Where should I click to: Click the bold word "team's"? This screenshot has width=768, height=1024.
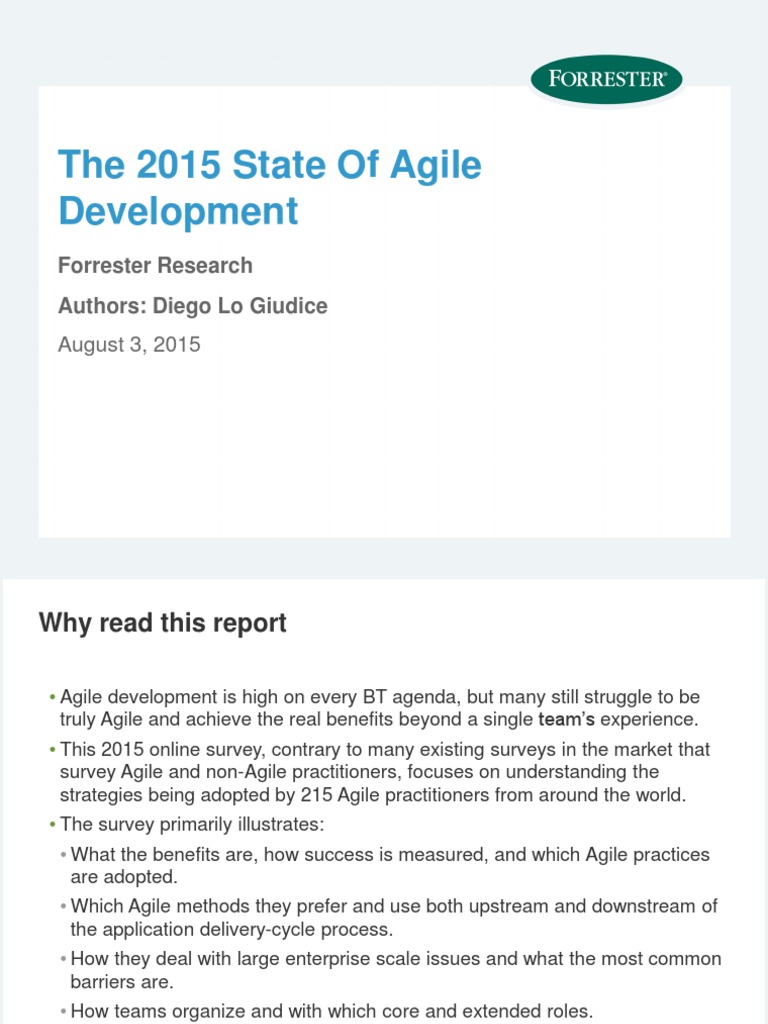coord(566,718)
